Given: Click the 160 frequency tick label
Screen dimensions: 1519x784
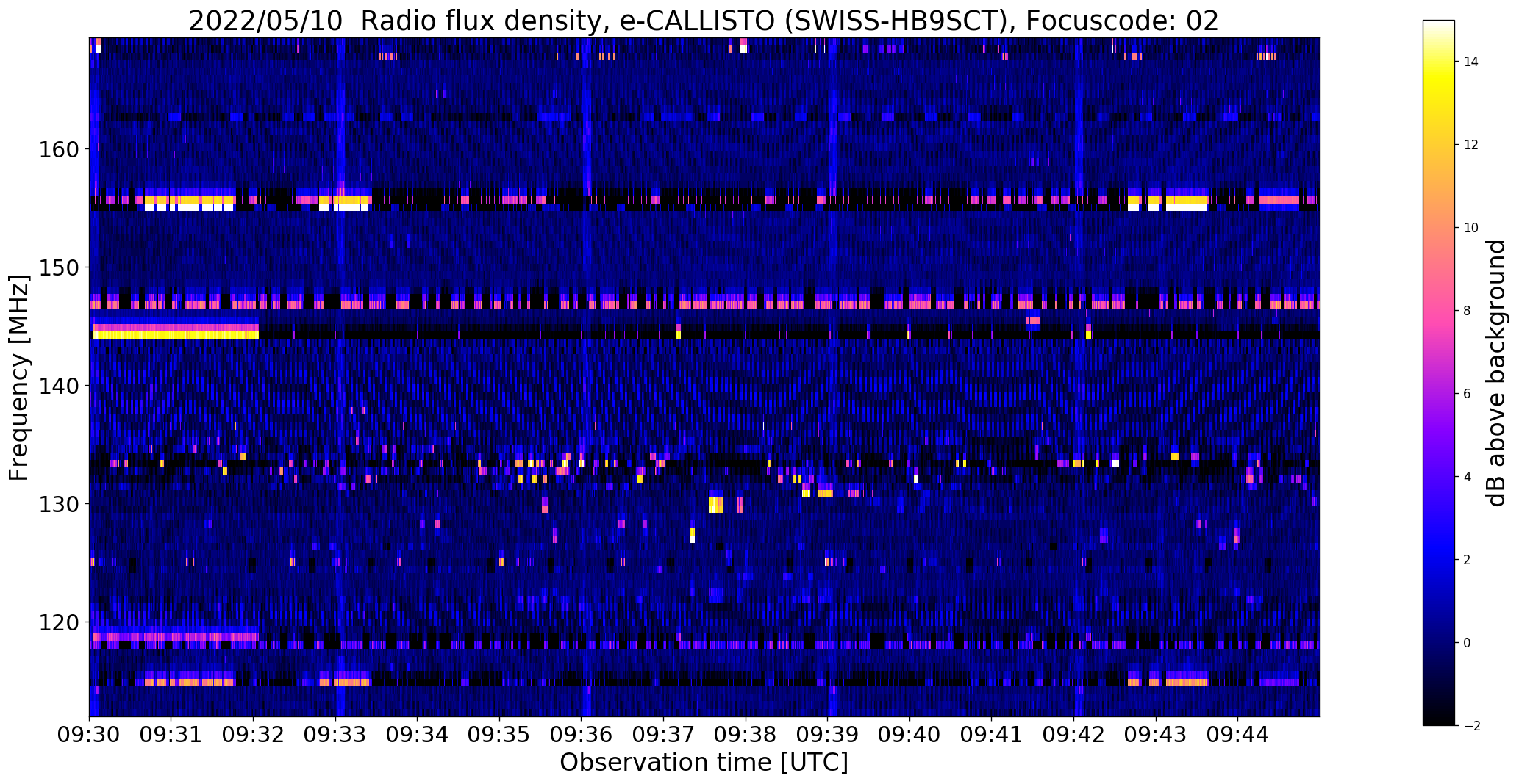Looking at the screenshot, I should coord(58,150).
